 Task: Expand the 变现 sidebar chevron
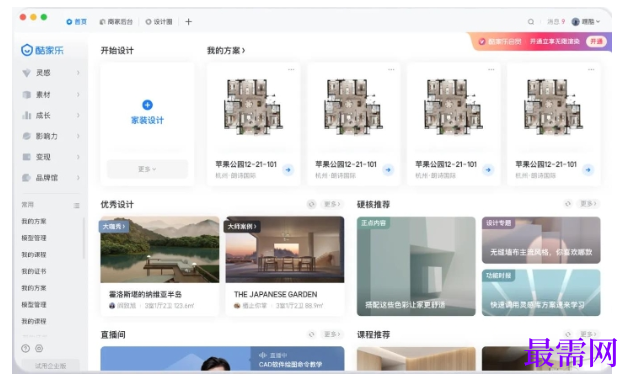pos(78,157)
